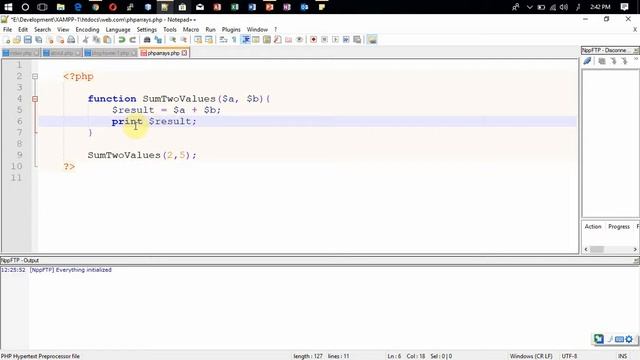Toggle synchronize horizontal scrolling icon
The width and height of the screenshot is (640, 360).
coord(209,40)
